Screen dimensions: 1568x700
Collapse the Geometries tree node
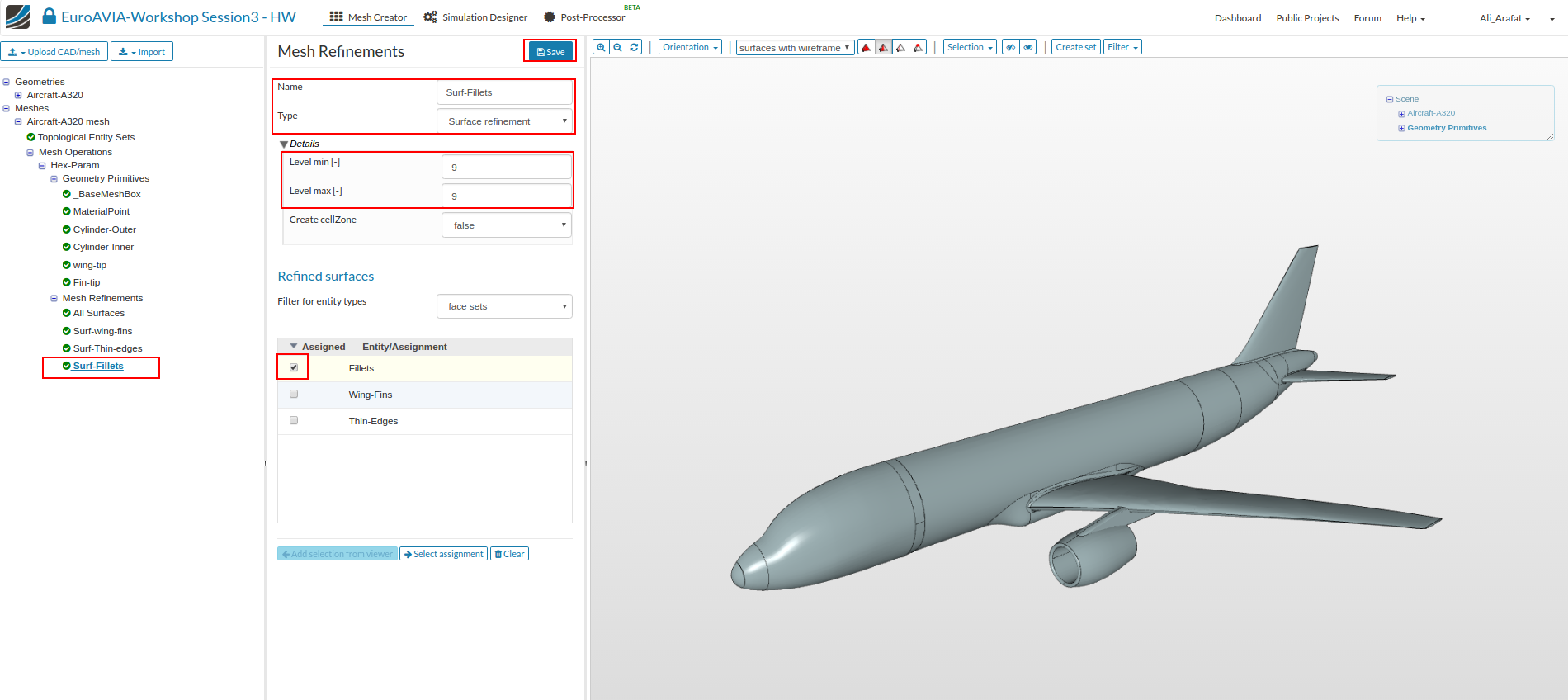click(7, 82)
